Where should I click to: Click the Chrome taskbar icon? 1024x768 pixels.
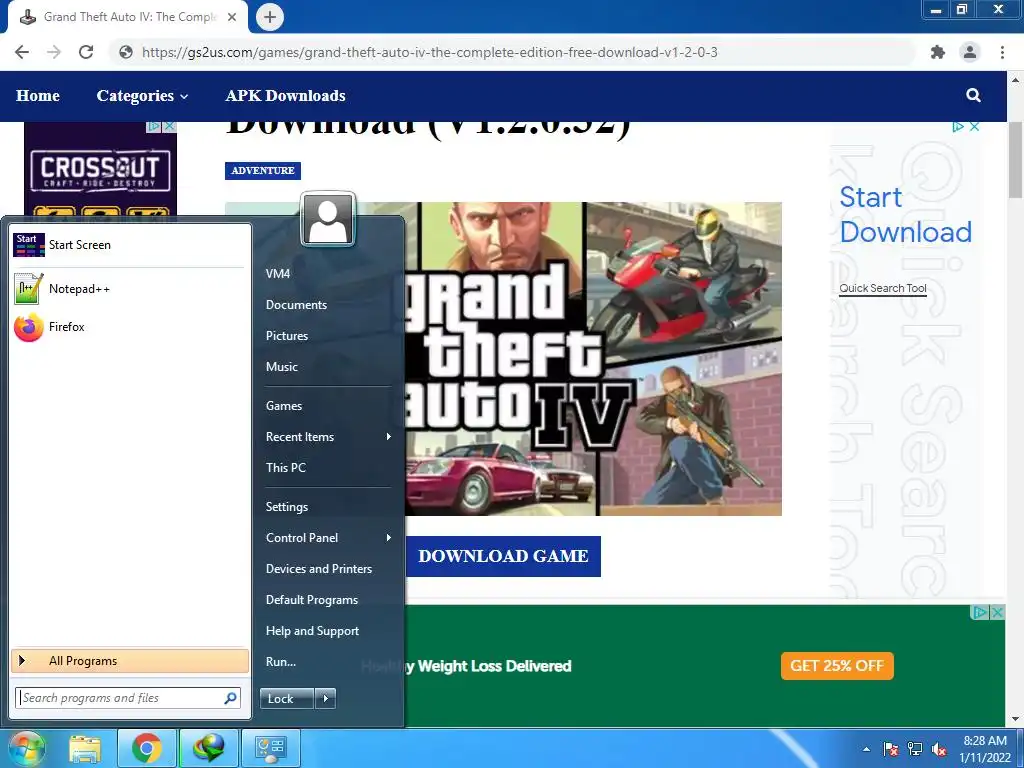pyautogui.click(x=147, y=748)
